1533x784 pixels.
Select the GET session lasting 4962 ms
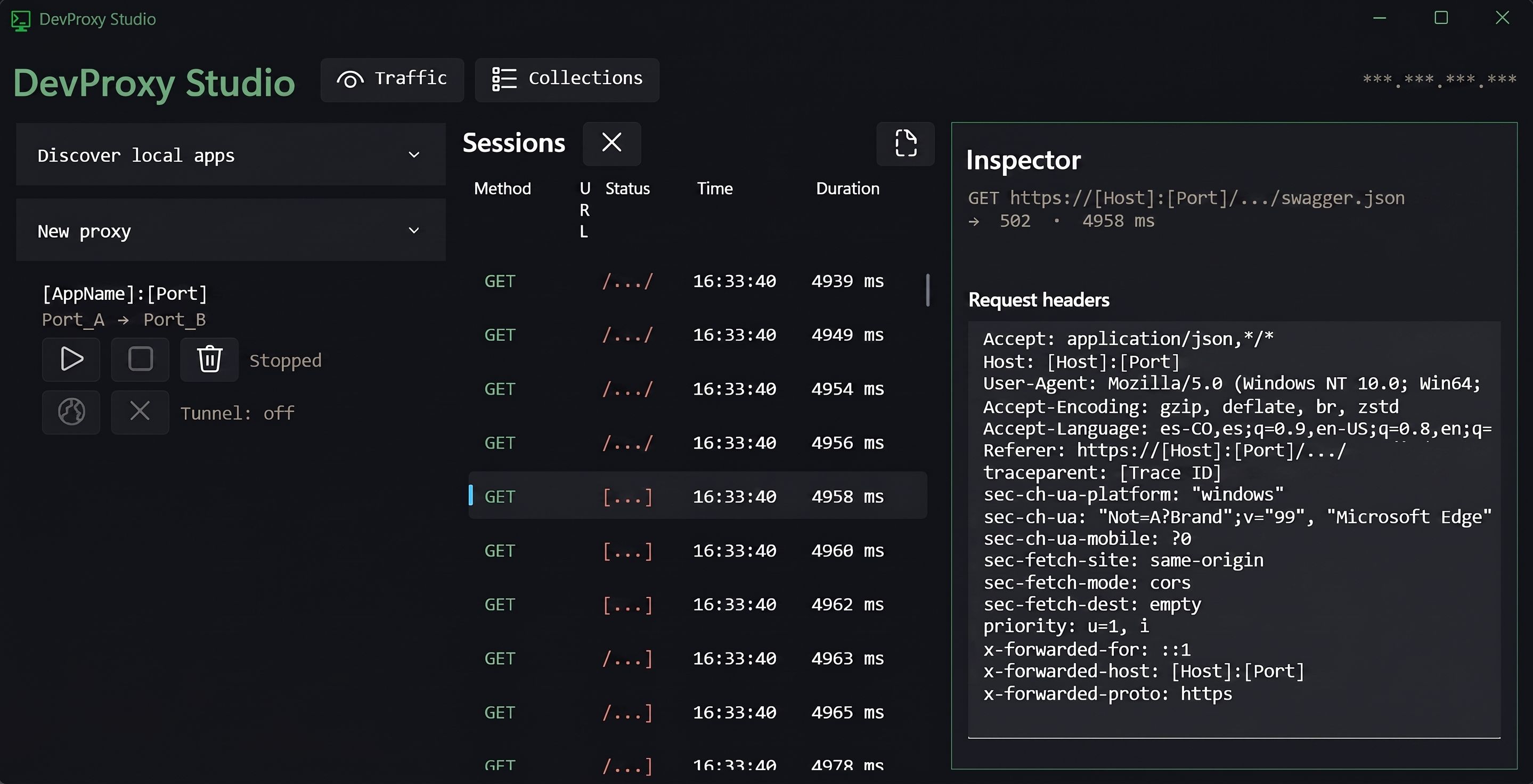point(697,605)
